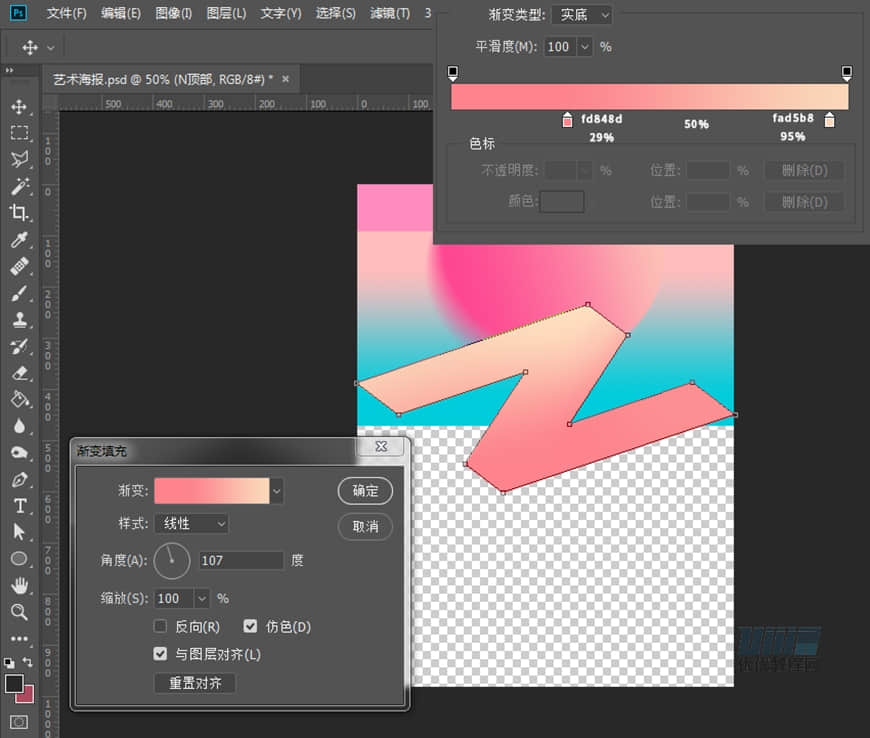Image resolution: width=870 pixels, height=738 pixels.
Task: Click the 重置对齐 reset alignment button
Action: (x=195, y=683)
